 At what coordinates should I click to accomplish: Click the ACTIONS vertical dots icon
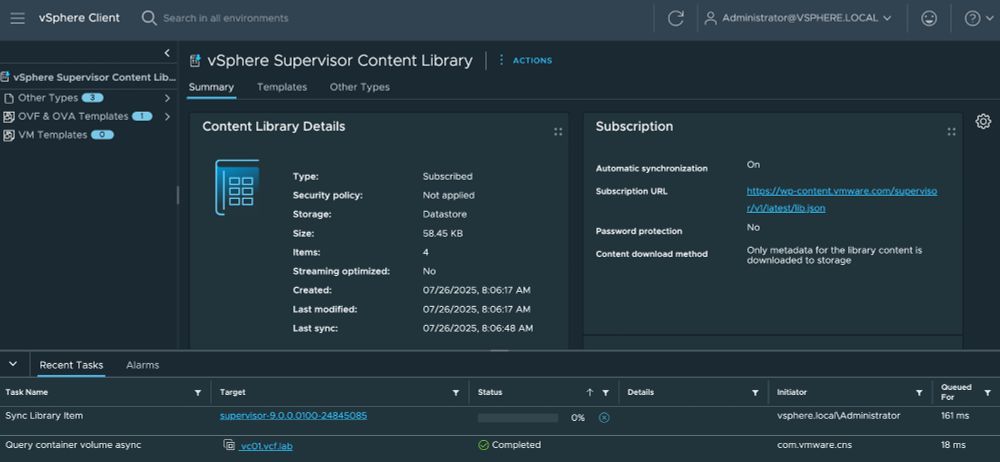[x=501, y=60]
